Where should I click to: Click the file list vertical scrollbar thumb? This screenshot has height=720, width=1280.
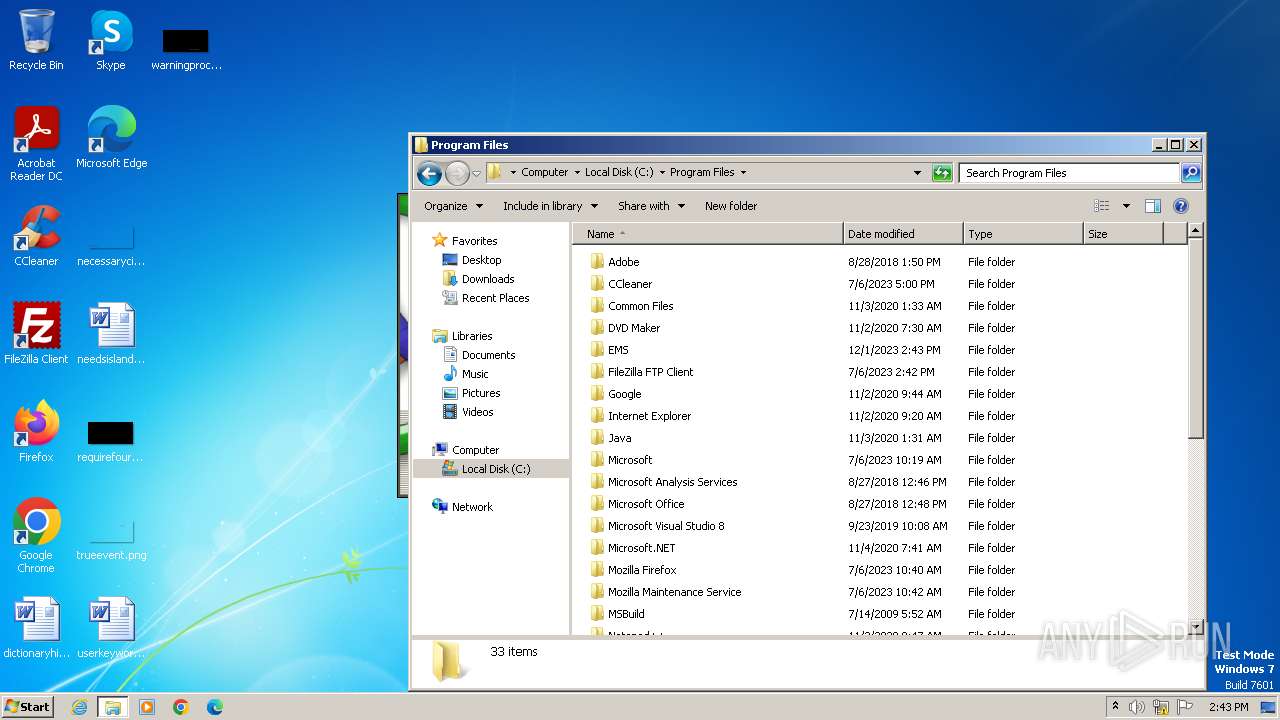point(1195,338)
